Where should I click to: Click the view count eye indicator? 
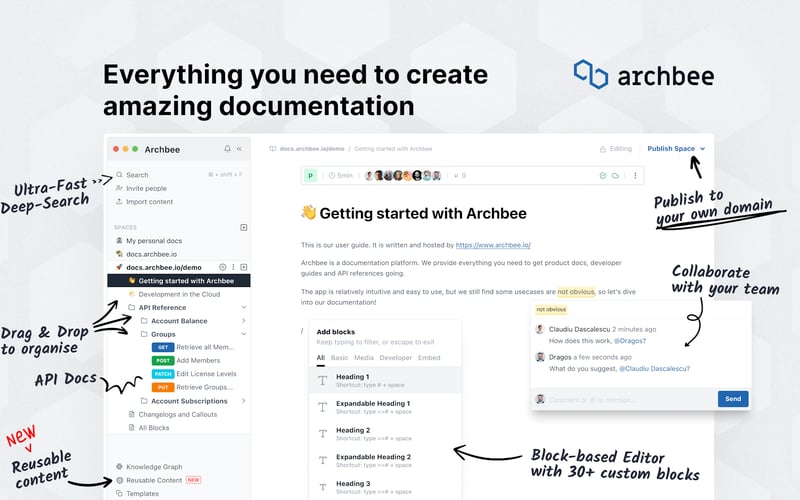[x=460, y=176]
